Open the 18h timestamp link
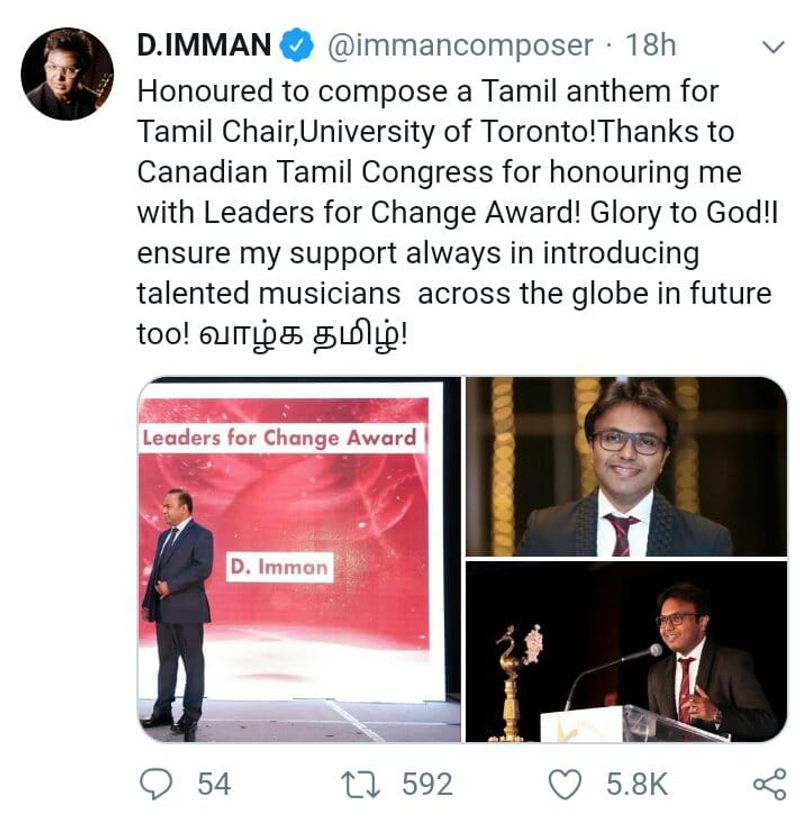This screenshot has width=800, height=834. pyautogui.click(x=650, y=46)
